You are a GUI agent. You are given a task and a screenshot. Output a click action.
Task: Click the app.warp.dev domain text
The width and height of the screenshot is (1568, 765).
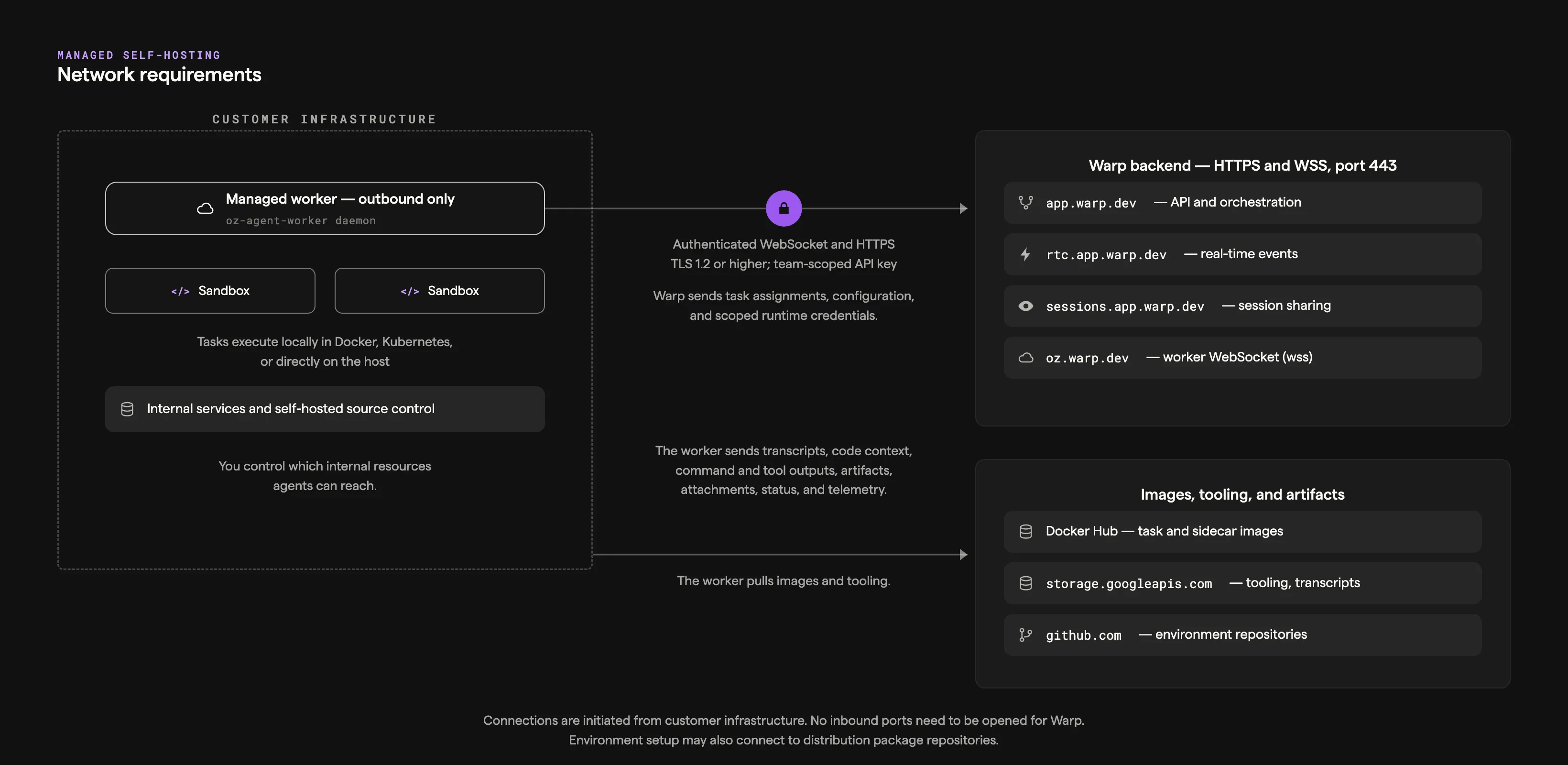[1091, 203]
